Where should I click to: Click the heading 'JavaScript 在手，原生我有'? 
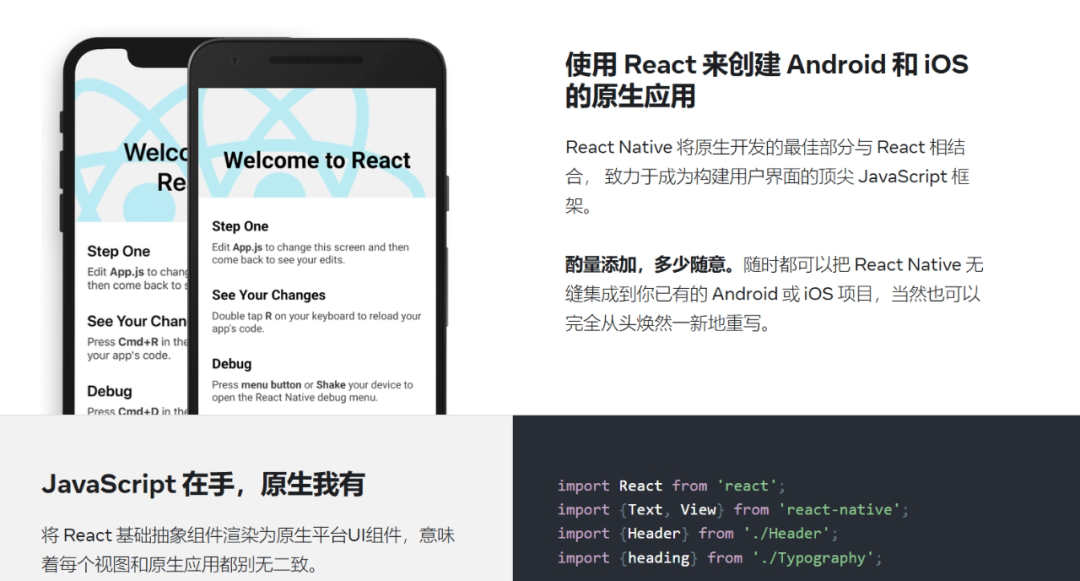[x=203, y=484]
